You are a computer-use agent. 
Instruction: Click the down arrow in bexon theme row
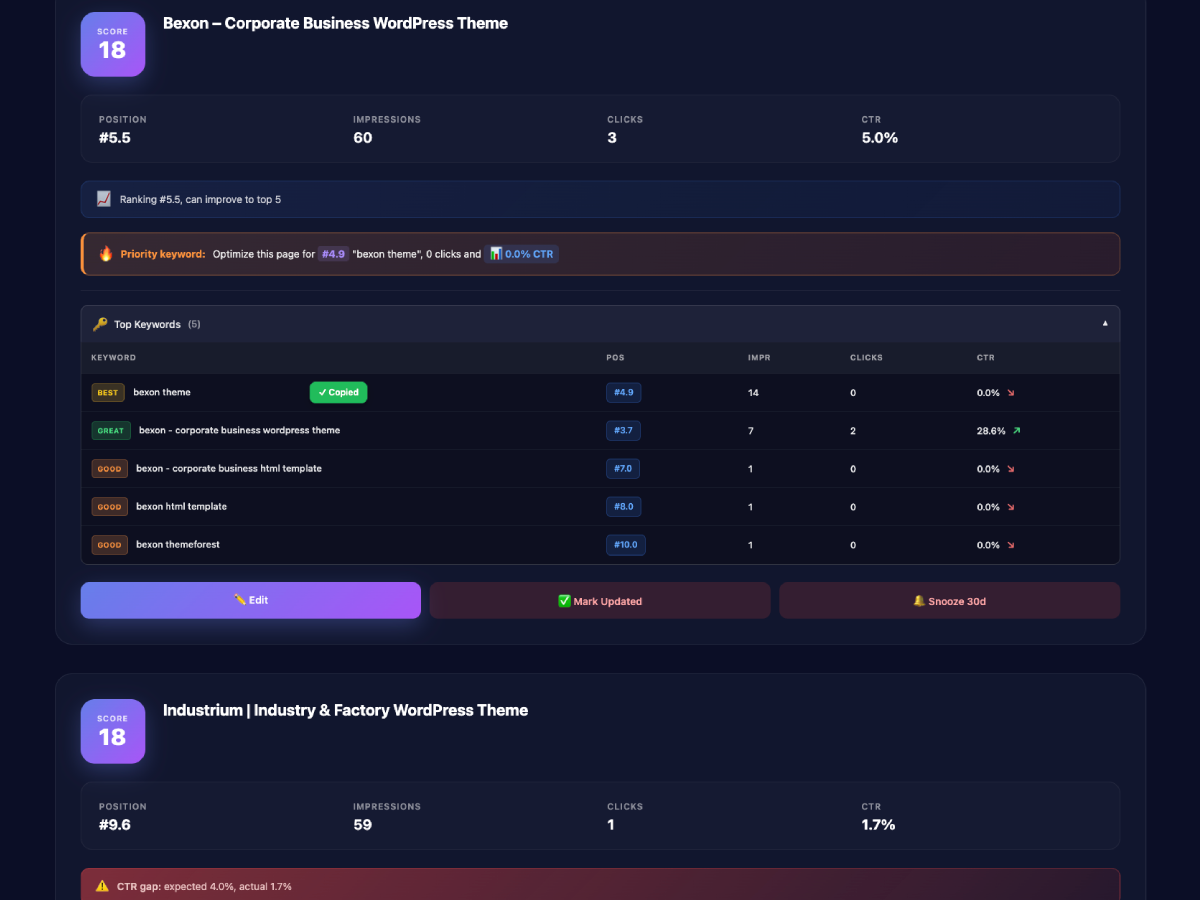[x=1010, y=393]
